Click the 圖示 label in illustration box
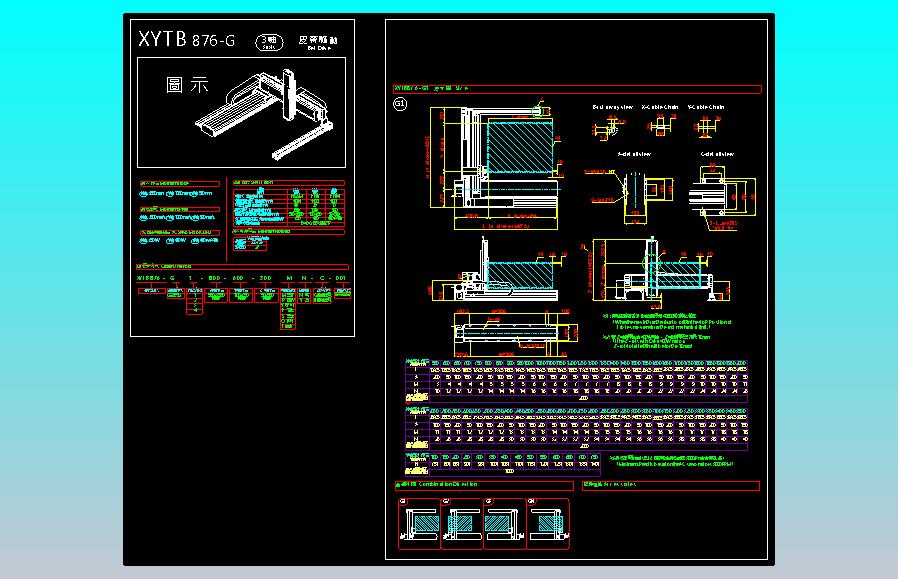The width and height of the screenshot is (898, 579). (187, 85)
